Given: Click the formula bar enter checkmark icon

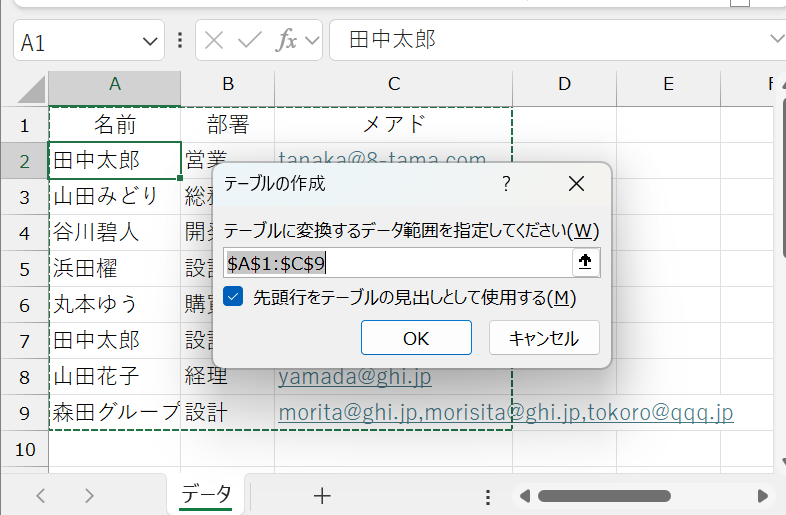Looking at the screenshot, I should pos(250,41).
